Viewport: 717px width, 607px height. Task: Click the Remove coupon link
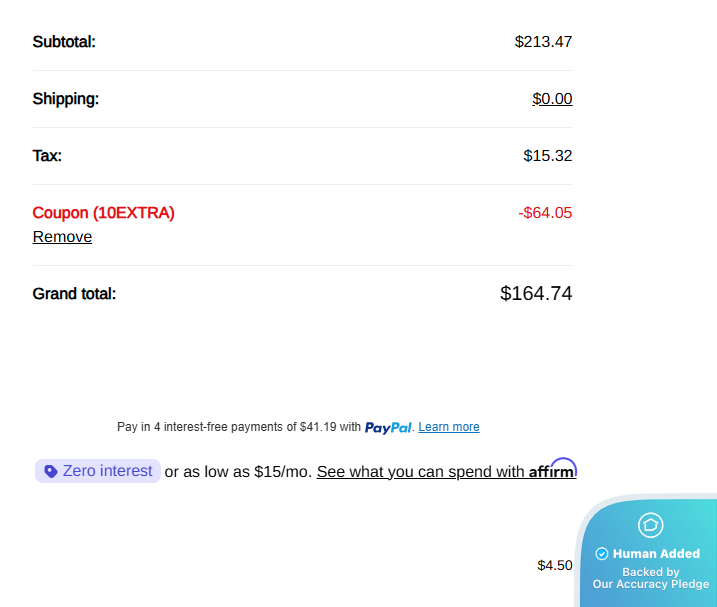pos(62,236)
